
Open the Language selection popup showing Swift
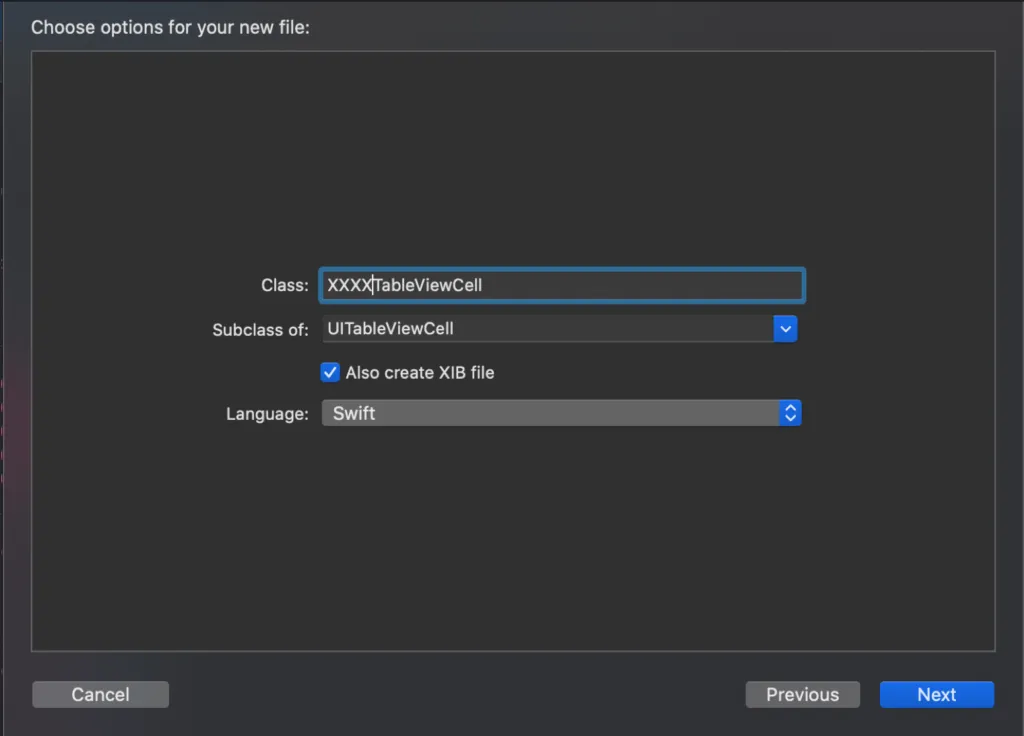point(560,412)
